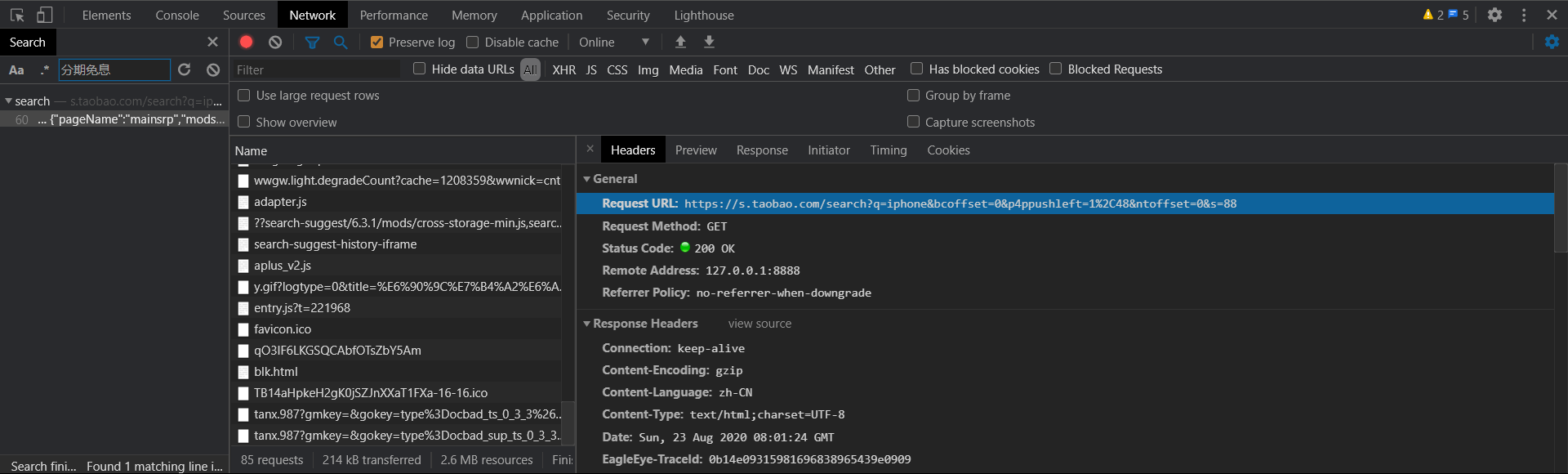
Task: Click the messages count indicator
Action: pos(1459,15)
